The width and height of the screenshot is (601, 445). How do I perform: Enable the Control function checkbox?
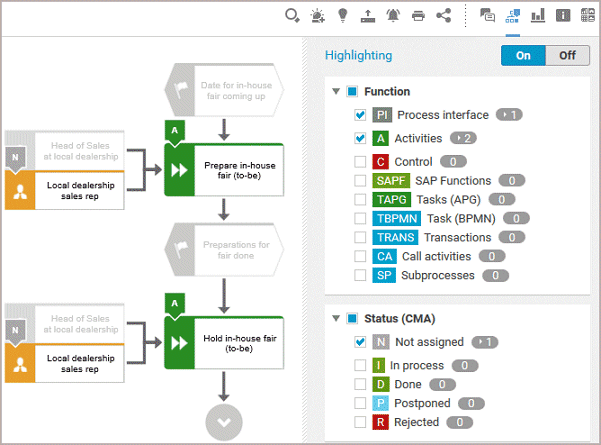point(360,162)
